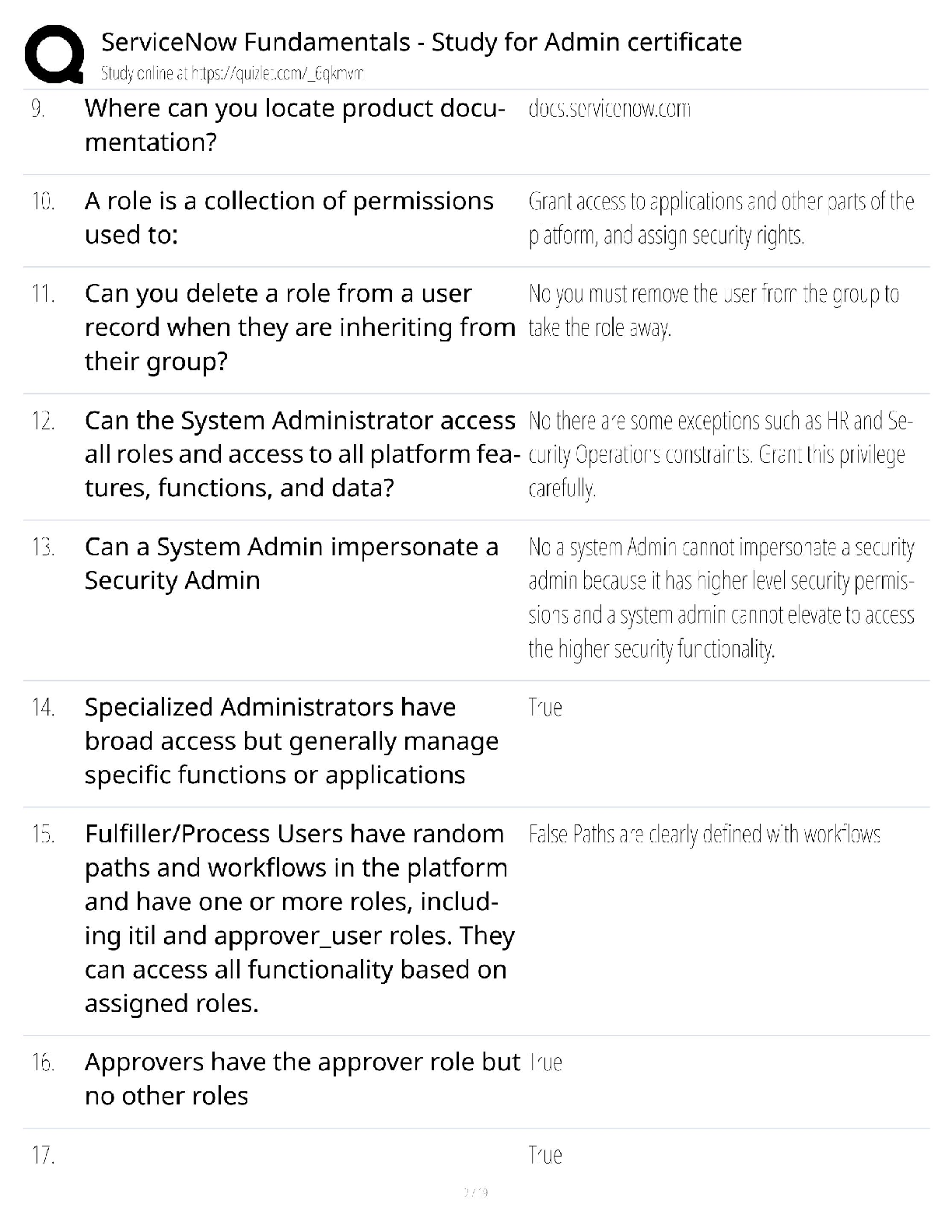This screenshot has height=1232, width=952.
Task: Click 'False Paths are clearly defined' answer
Action: pos(704,835)
